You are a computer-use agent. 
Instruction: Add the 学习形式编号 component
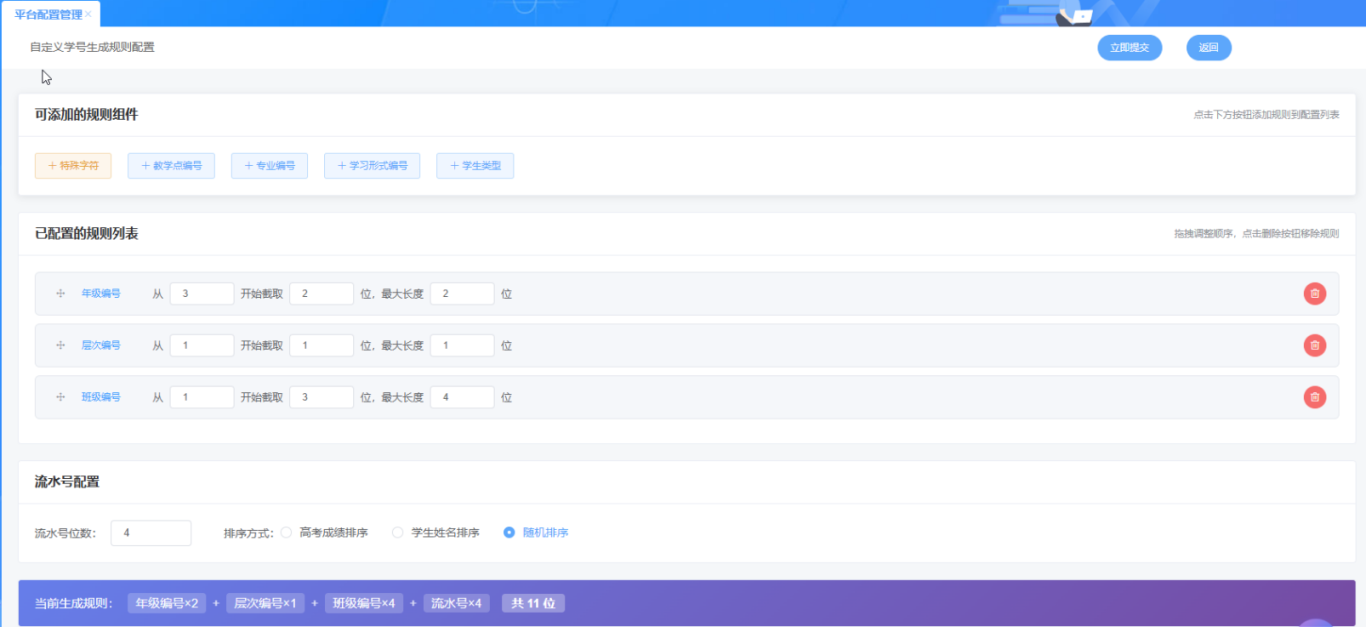click(372, 166)
